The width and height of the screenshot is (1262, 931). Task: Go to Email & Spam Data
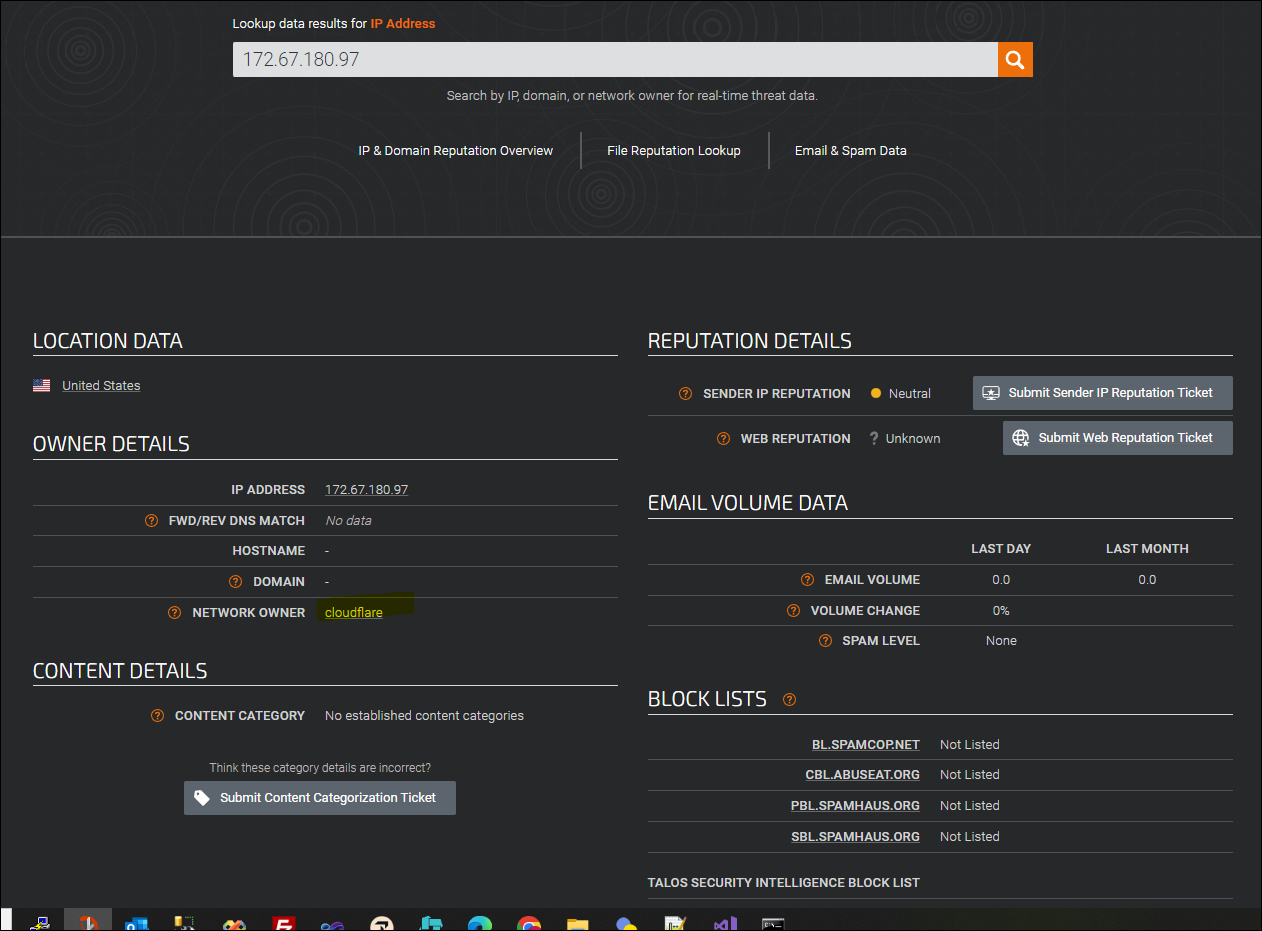click(850, 151)
